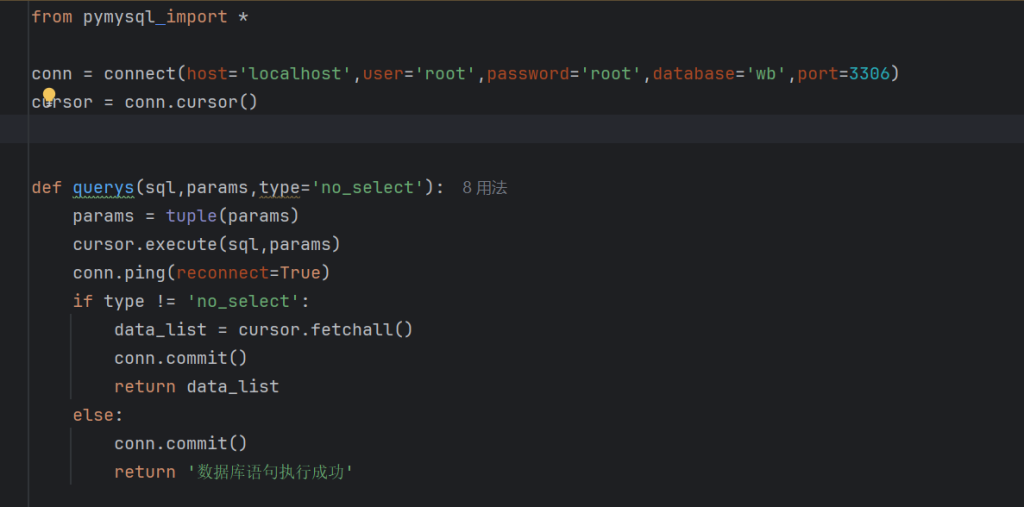Click the cursor.execute method call

[144, 244]
